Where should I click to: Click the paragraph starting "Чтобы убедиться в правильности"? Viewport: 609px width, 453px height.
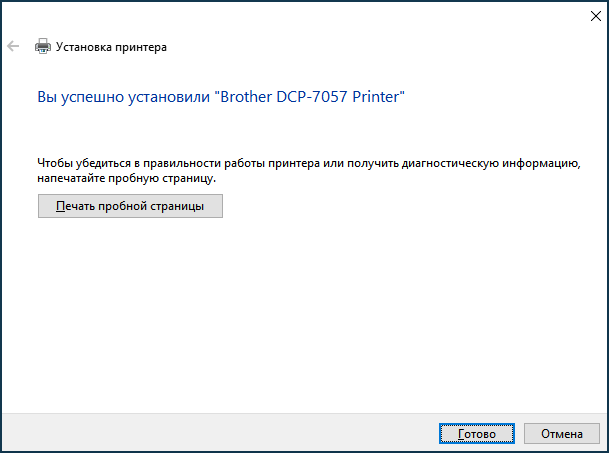tap(309, 170)
